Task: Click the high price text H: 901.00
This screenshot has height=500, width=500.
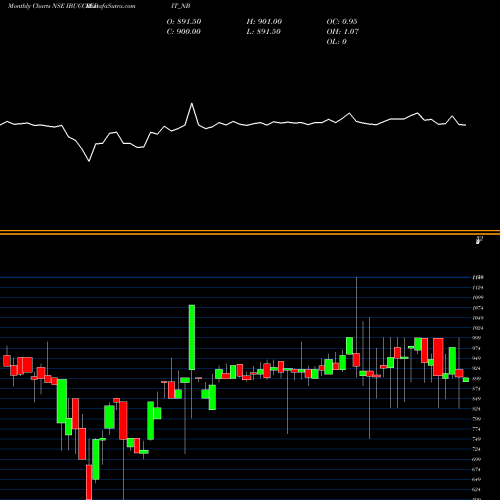Action: pyautogui.click(x=264, y=22)
